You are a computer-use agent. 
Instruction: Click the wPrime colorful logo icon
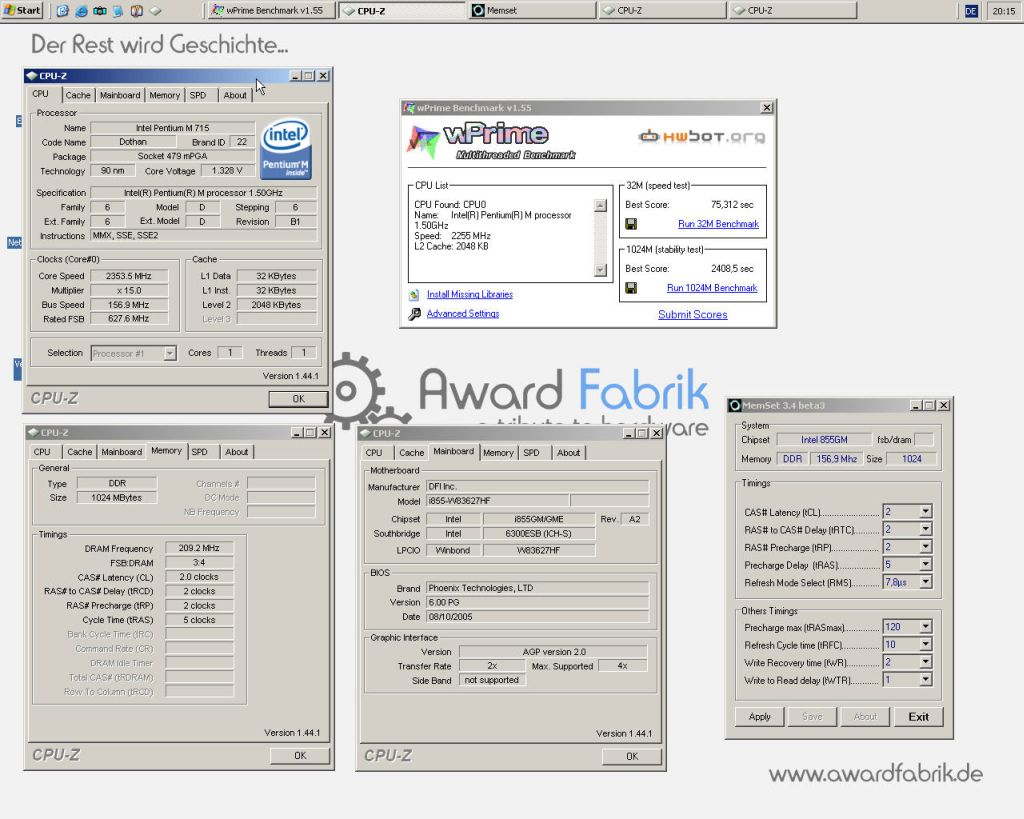[423, 140]
